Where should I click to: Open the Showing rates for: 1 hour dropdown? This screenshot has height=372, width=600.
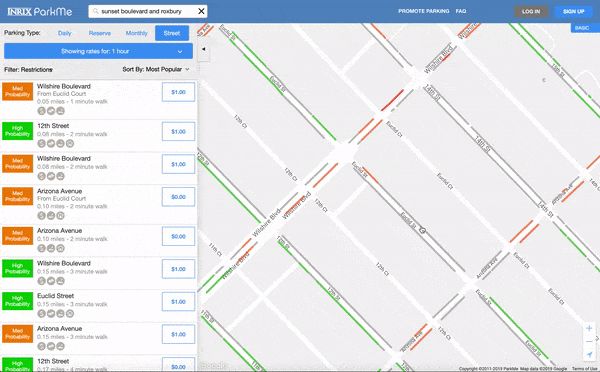tap(98, 51)
